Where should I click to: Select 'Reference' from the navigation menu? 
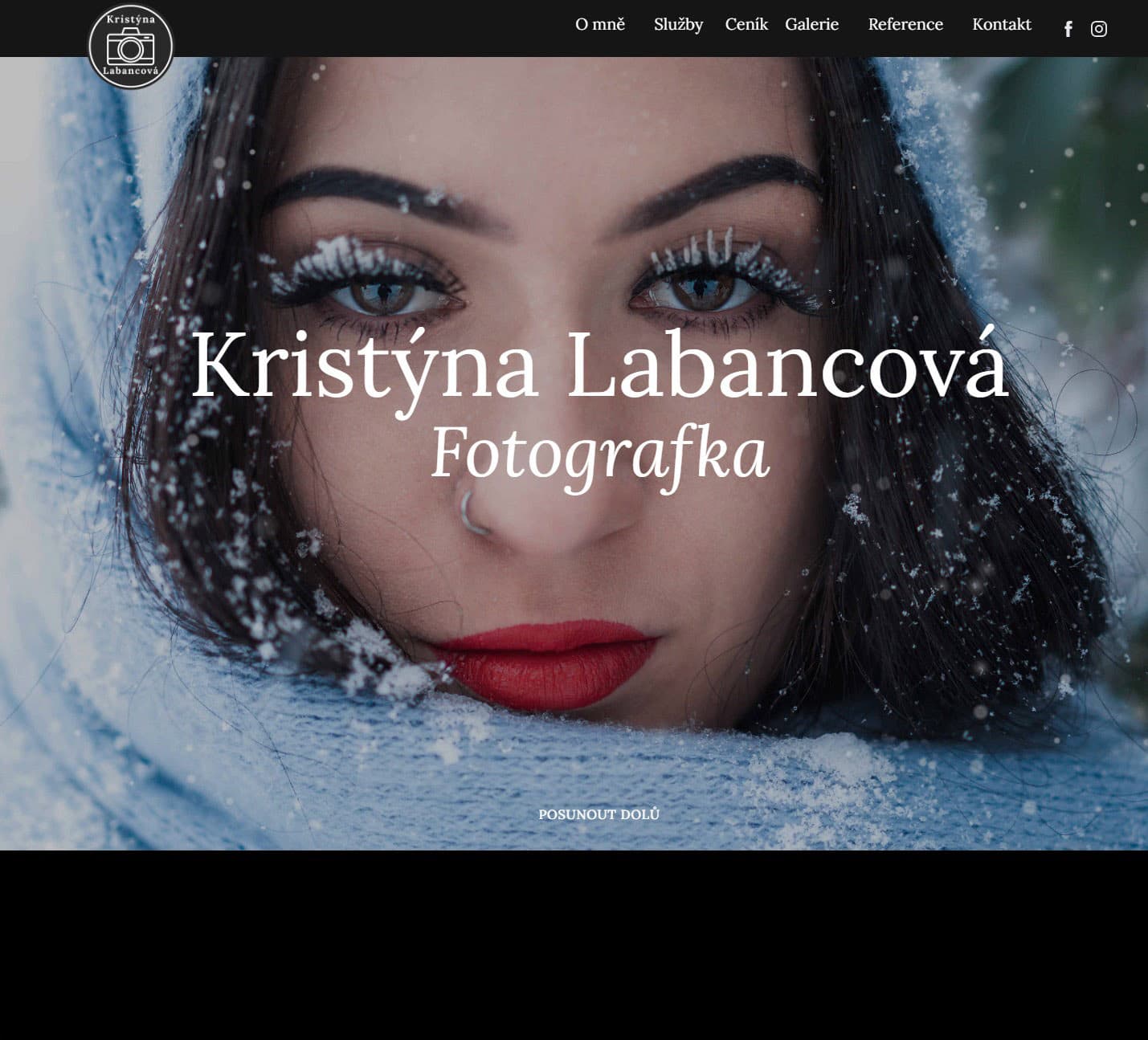point(905,25)
